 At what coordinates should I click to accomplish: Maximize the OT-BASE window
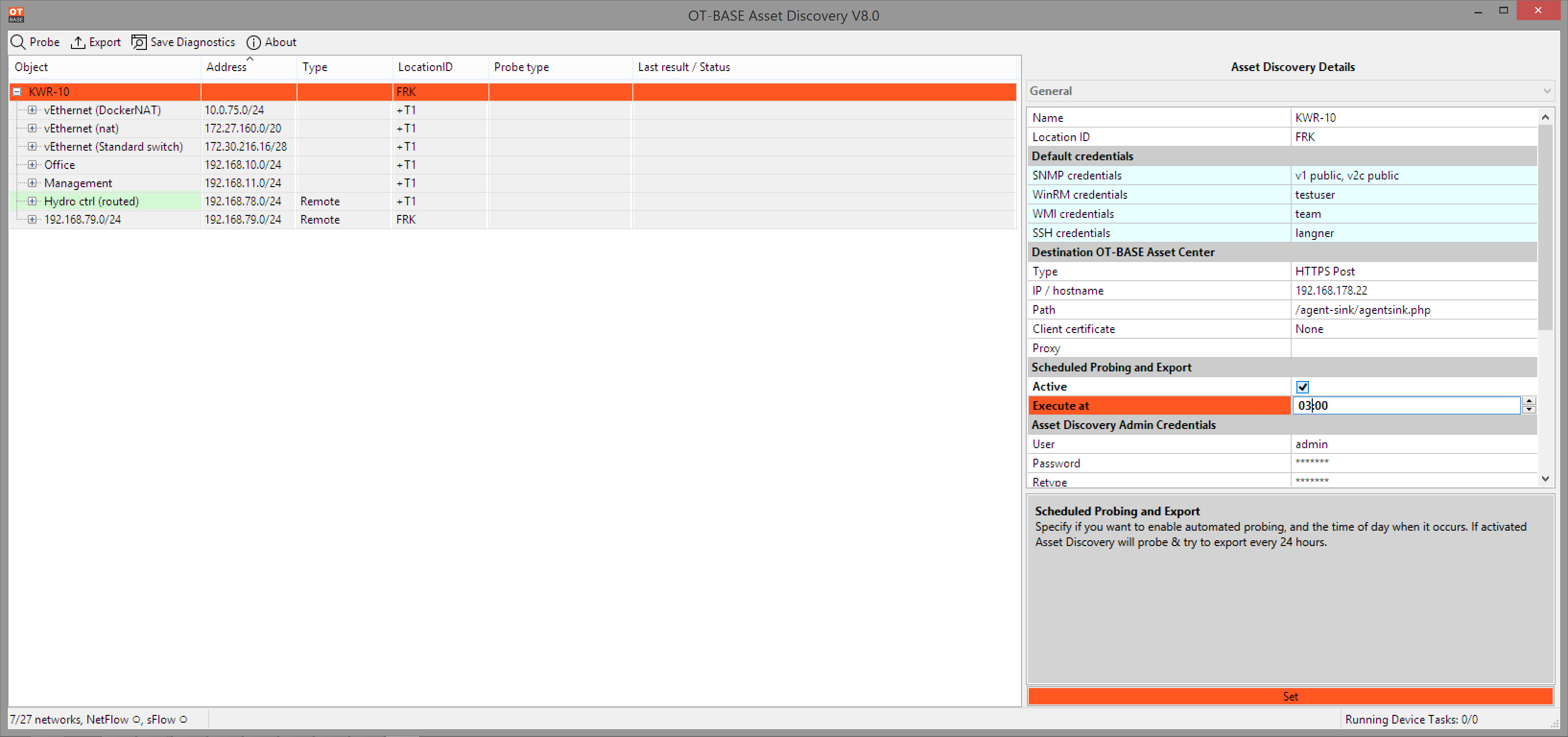tap(1503, 11)
